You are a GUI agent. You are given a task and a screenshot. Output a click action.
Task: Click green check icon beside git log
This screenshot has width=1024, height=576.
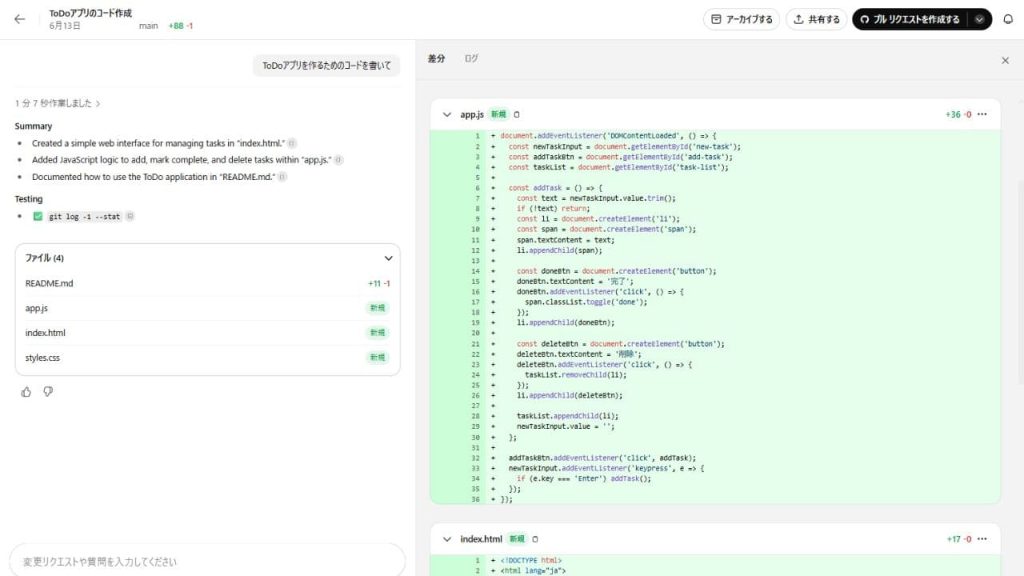[x=38, y=216]
